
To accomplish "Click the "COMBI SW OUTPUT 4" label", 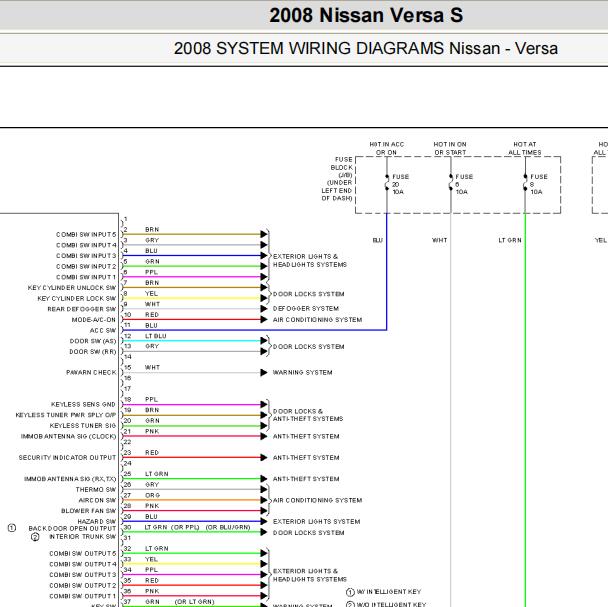I will (83, 564).
